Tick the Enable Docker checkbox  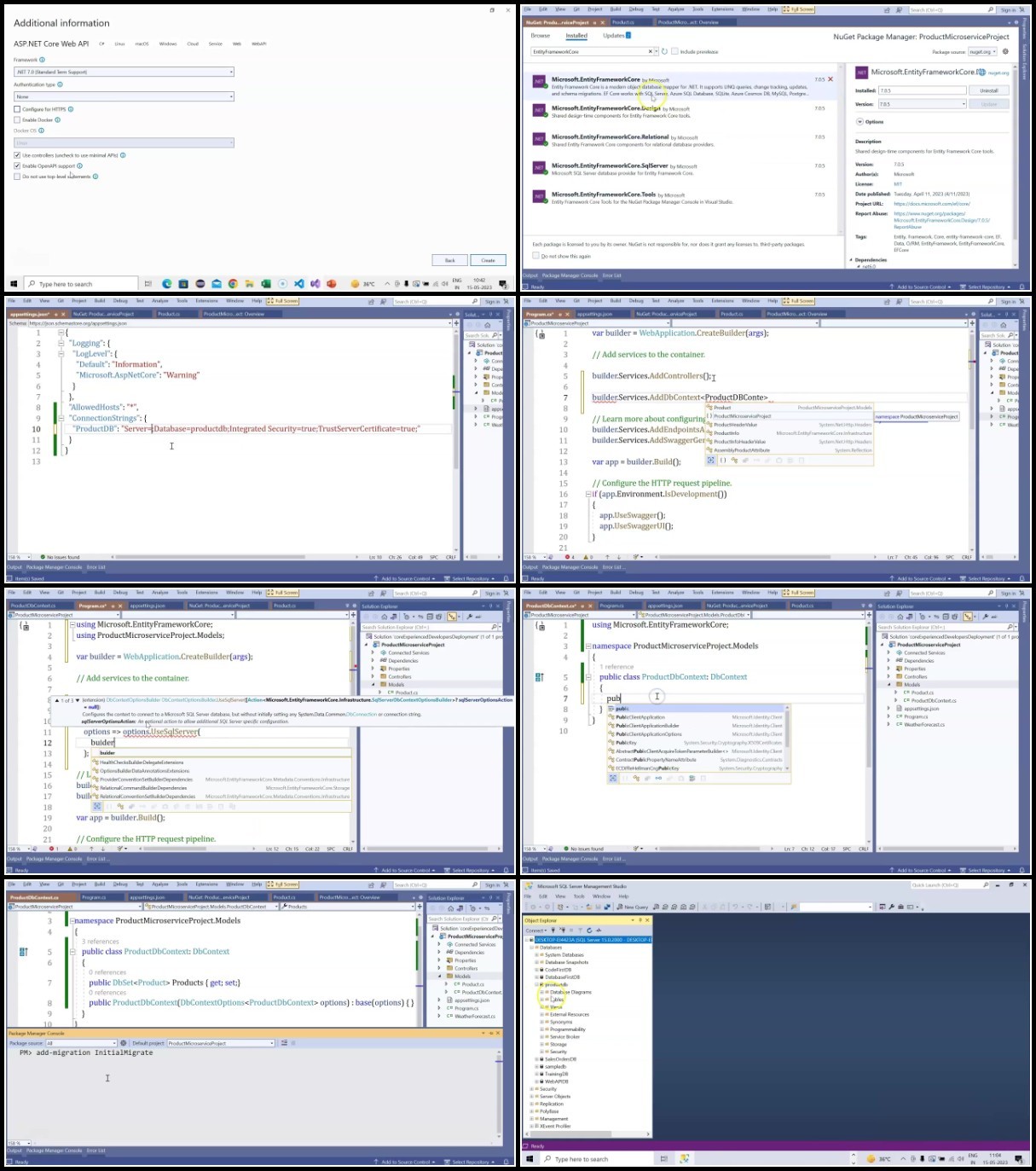click(17, 119)
